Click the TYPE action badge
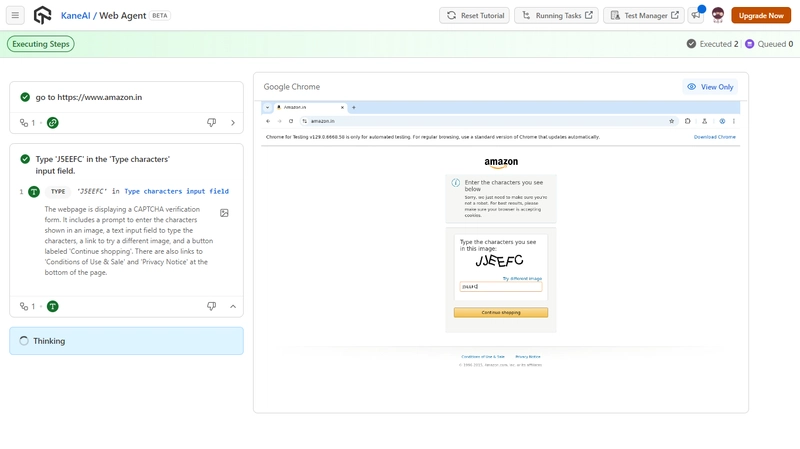This screenshot has width=800, height=449. (58, 191)
